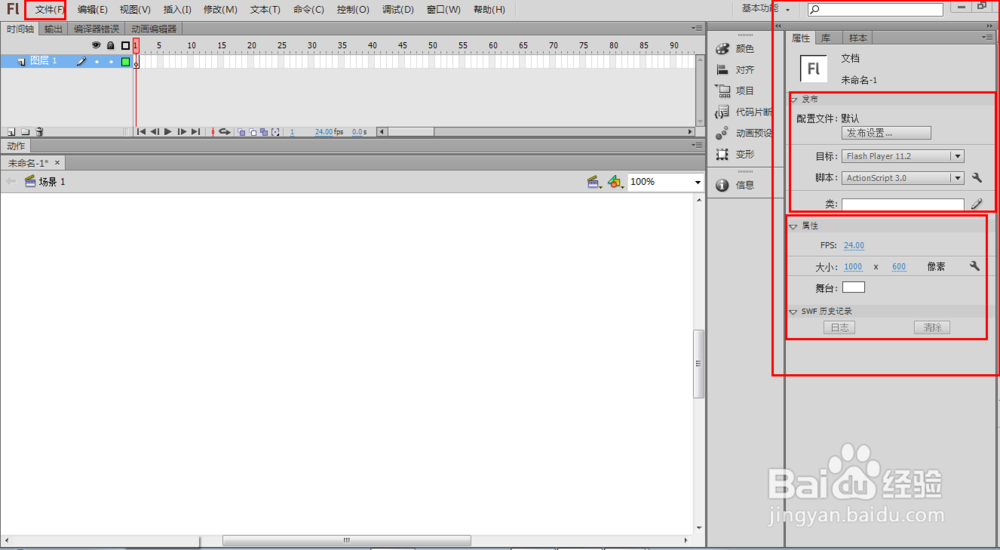
Task: Step back one frame
Action: point(154,131)
